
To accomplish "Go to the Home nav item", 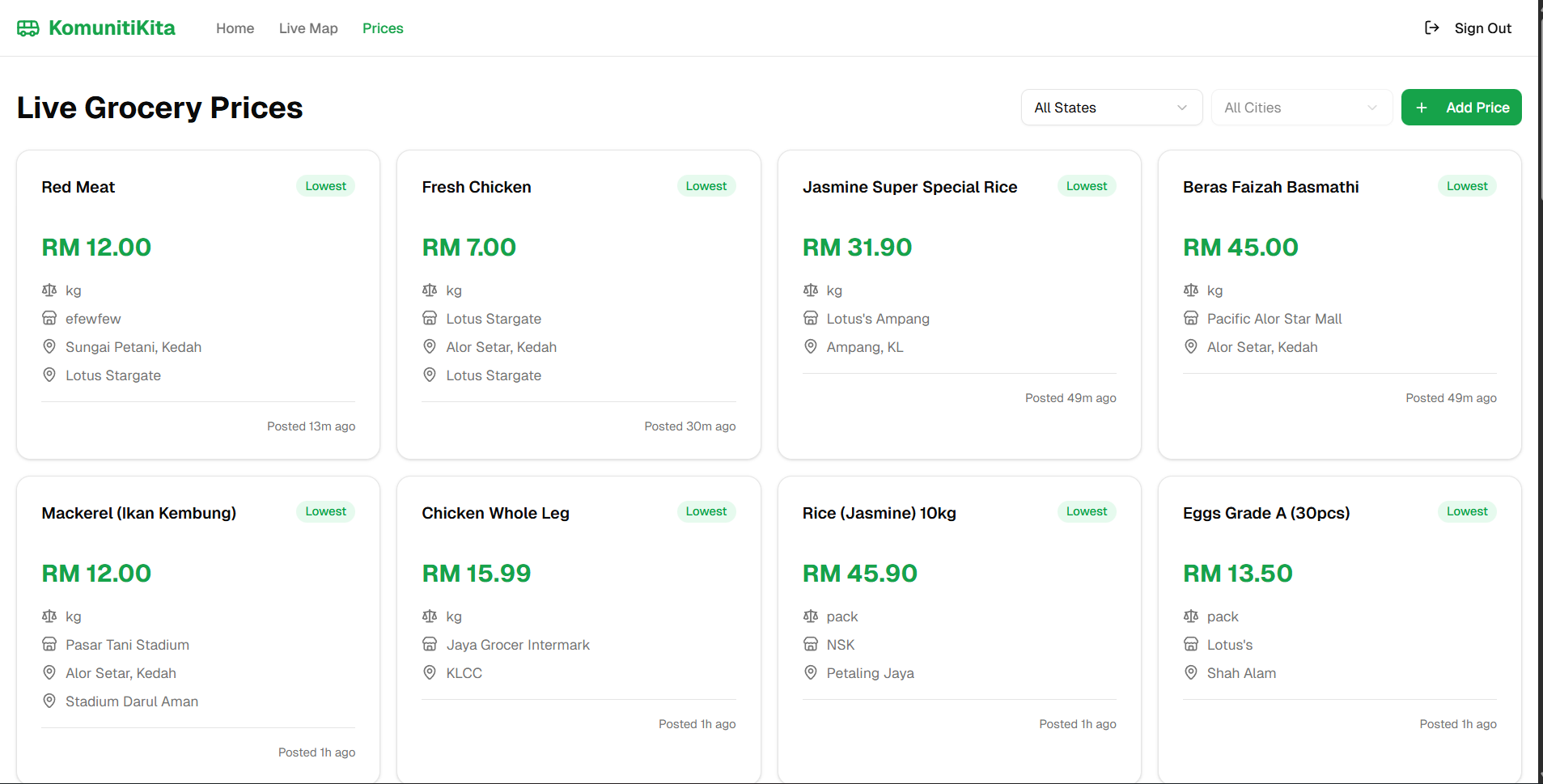I will (x=235, y=28).
